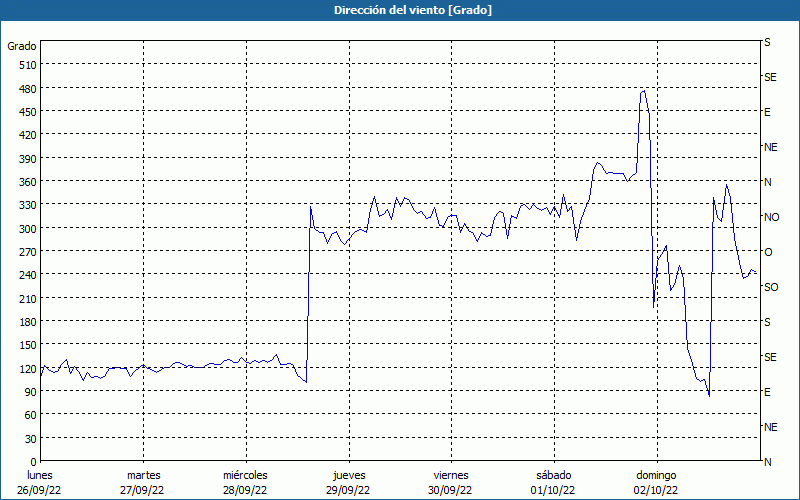This screenshot has width=800, height=500.
Task: Click the date "30/09/22"
Action: [x=449, y=490]
